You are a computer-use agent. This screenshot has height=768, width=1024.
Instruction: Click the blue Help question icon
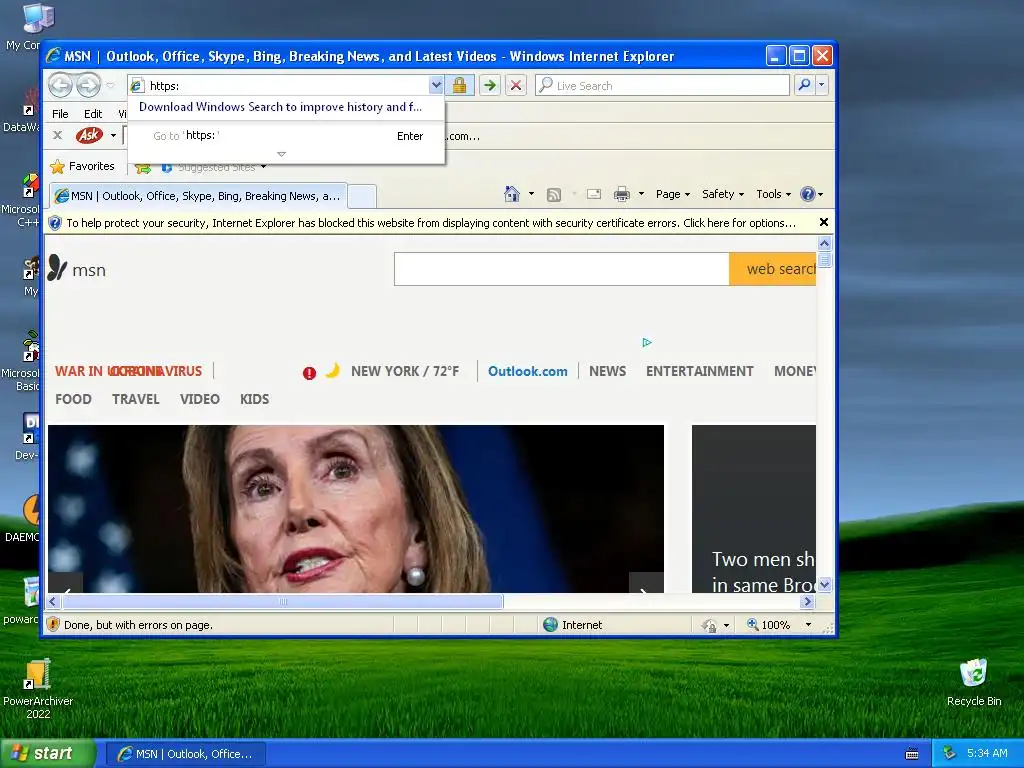808,194
